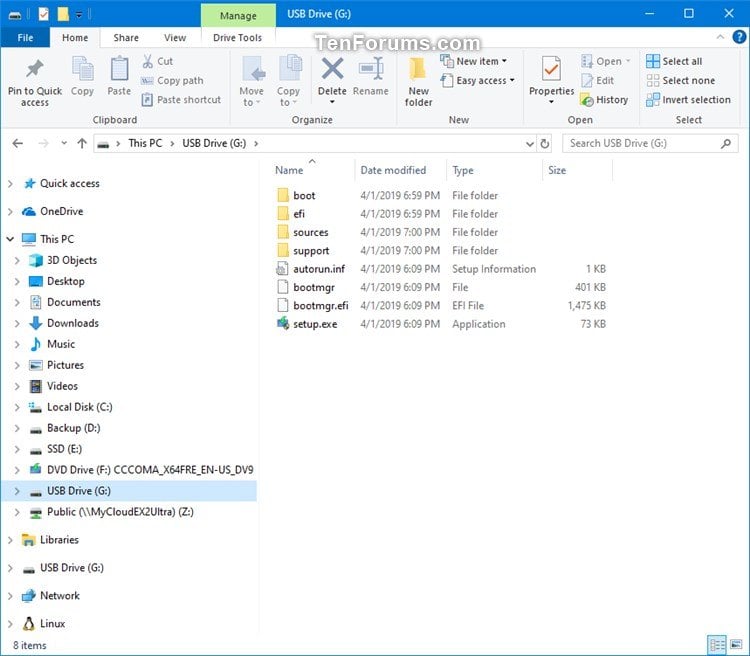
Task: Select the support folder
Action: click(311, 250)
